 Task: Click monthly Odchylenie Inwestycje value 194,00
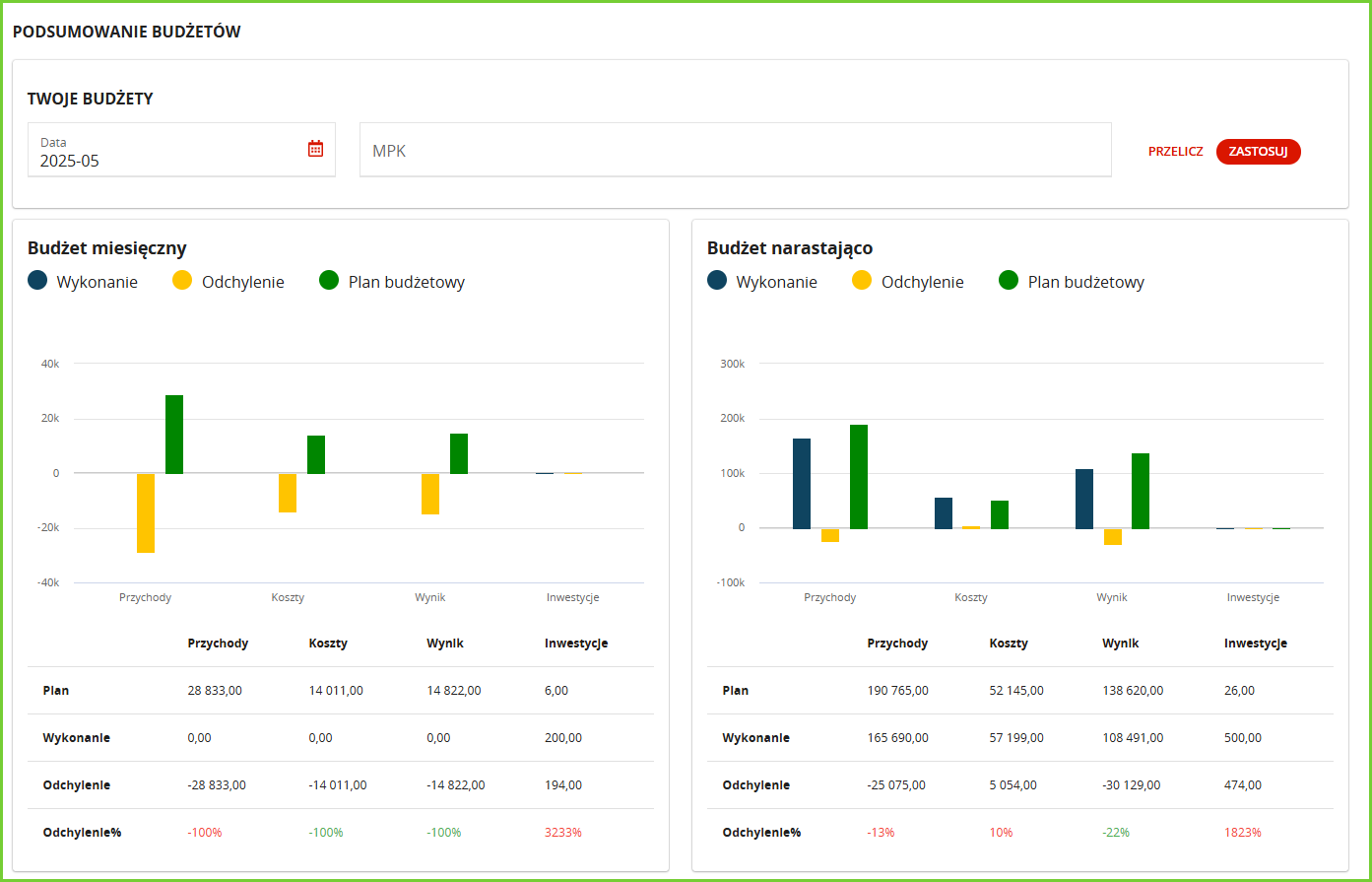pos(563,785)
